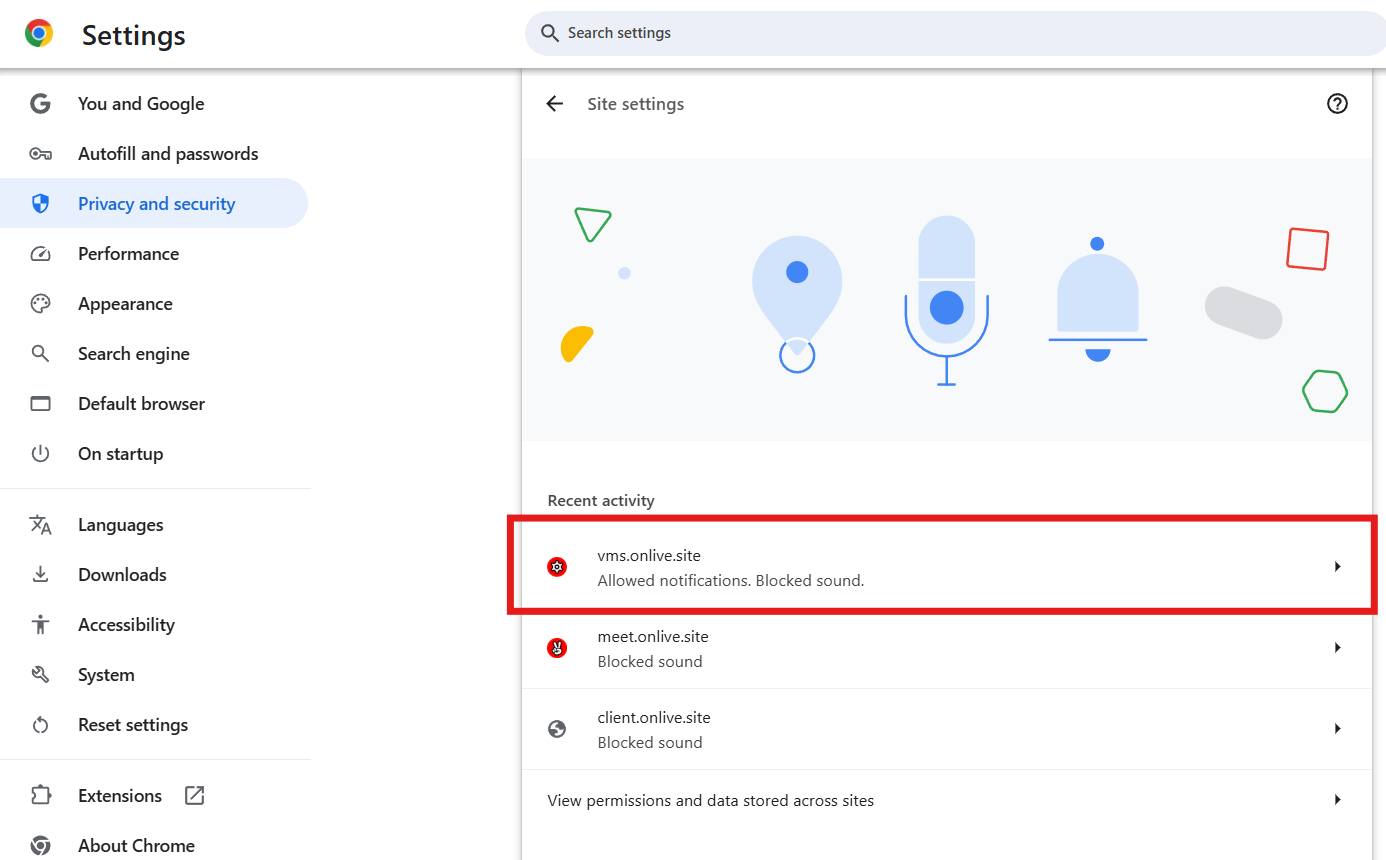Open the About Chrome page
Screen dimensions: 1386x860
pos(136,846)
